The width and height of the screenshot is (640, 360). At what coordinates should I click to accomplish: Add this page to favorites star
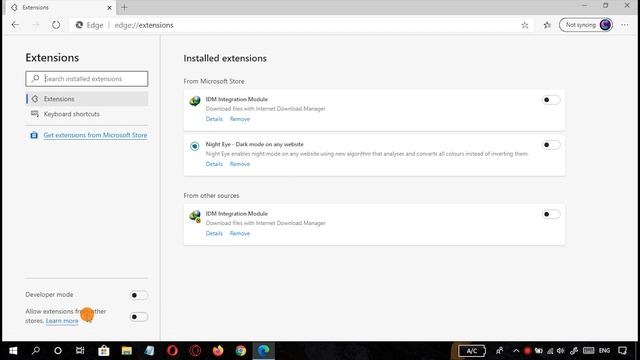tap(525, 25)
